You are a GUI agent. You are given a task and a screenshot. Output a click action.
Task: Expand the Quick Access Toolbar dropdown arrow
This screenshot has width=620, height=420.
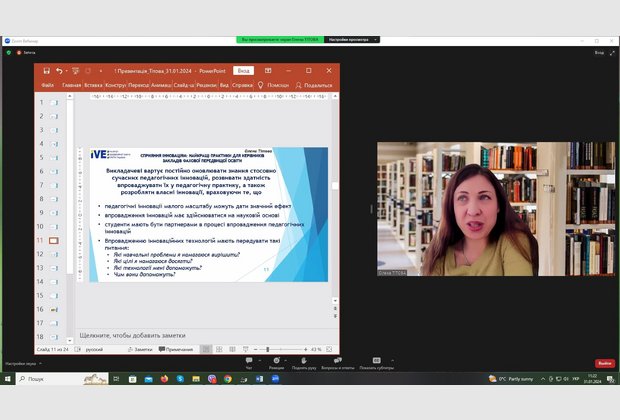pyautogui.click(x=101, y=70)
